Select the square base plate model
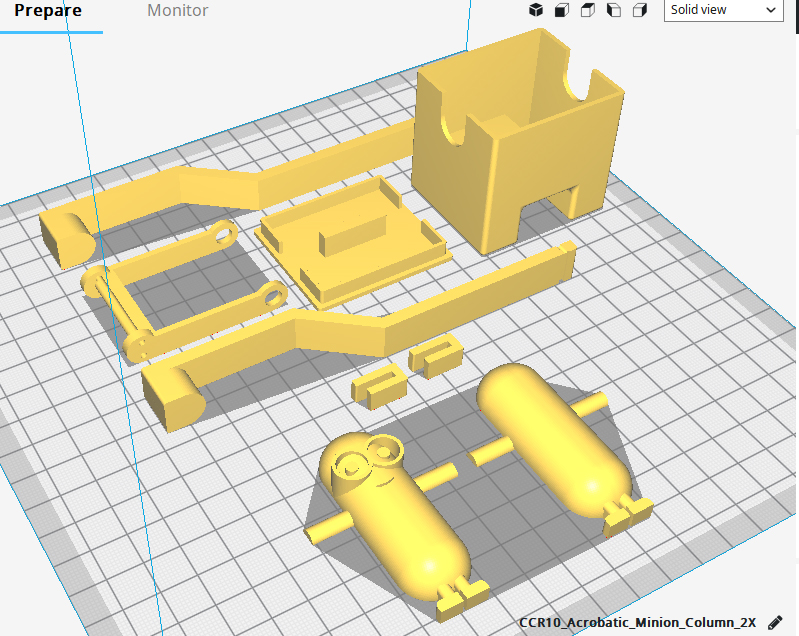Viewport: 799px width, 636px height. point(354,244)
